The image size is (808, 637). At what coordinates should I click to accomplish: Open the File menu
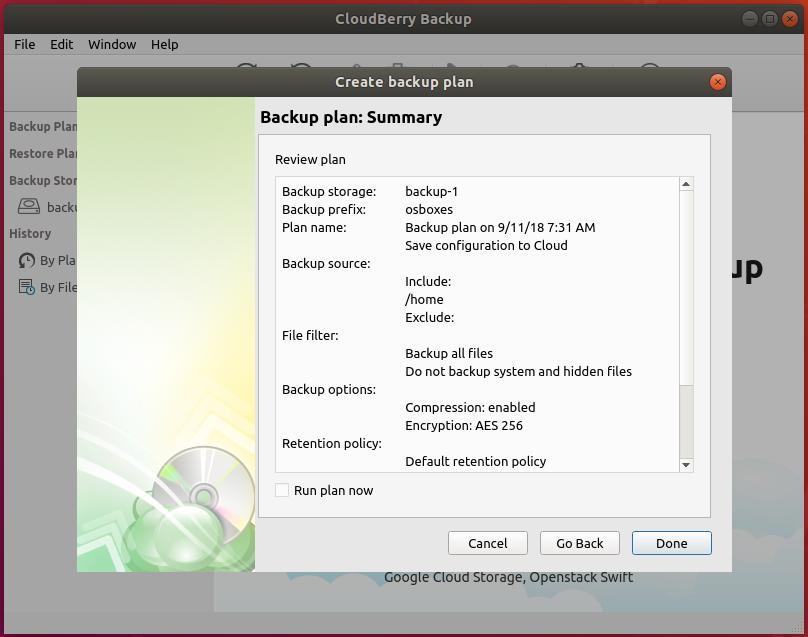click(x=24, y=45)
